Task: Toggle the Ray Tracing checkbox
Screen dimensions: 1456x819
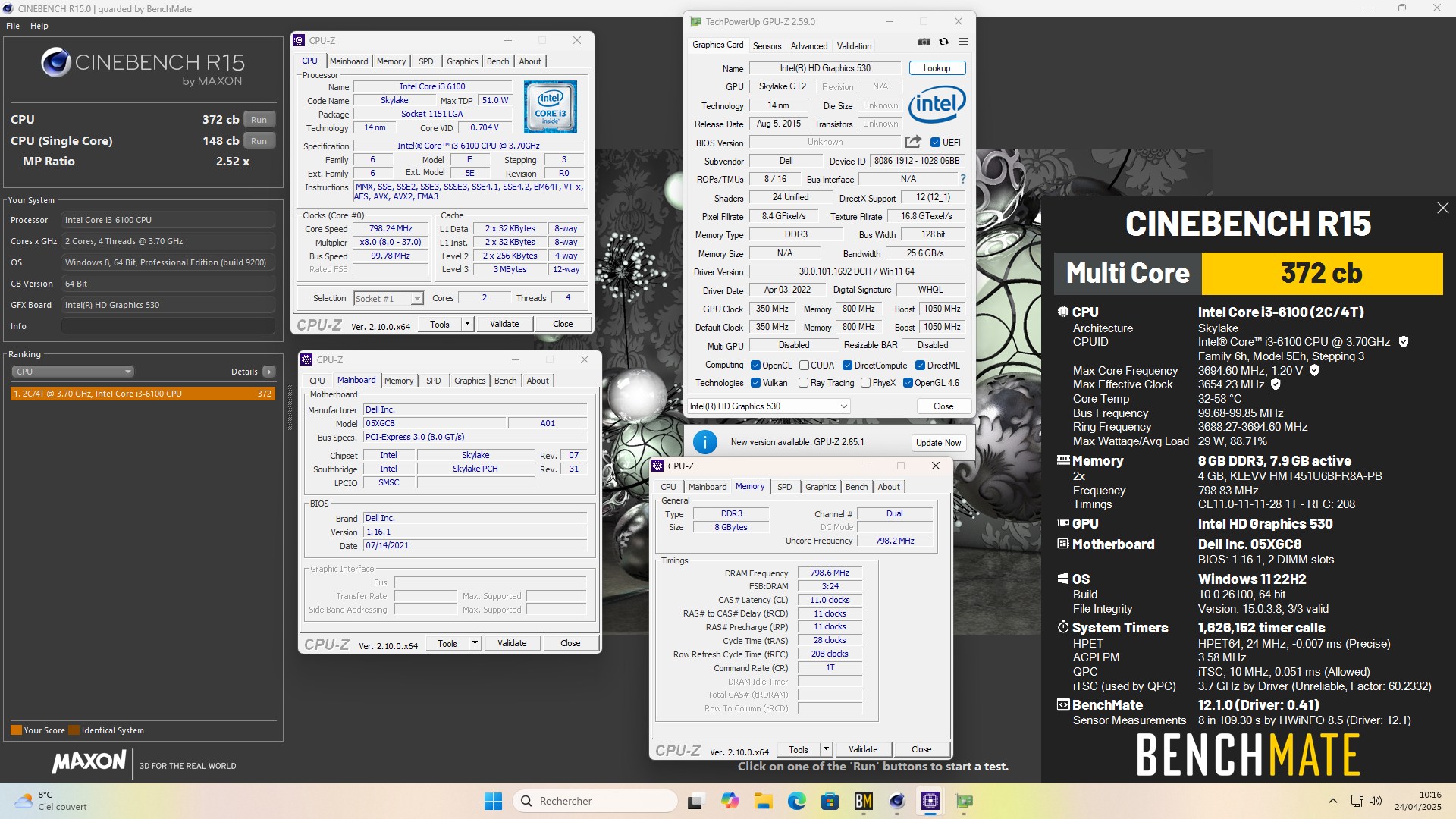Action: click(x=804, y=383)
